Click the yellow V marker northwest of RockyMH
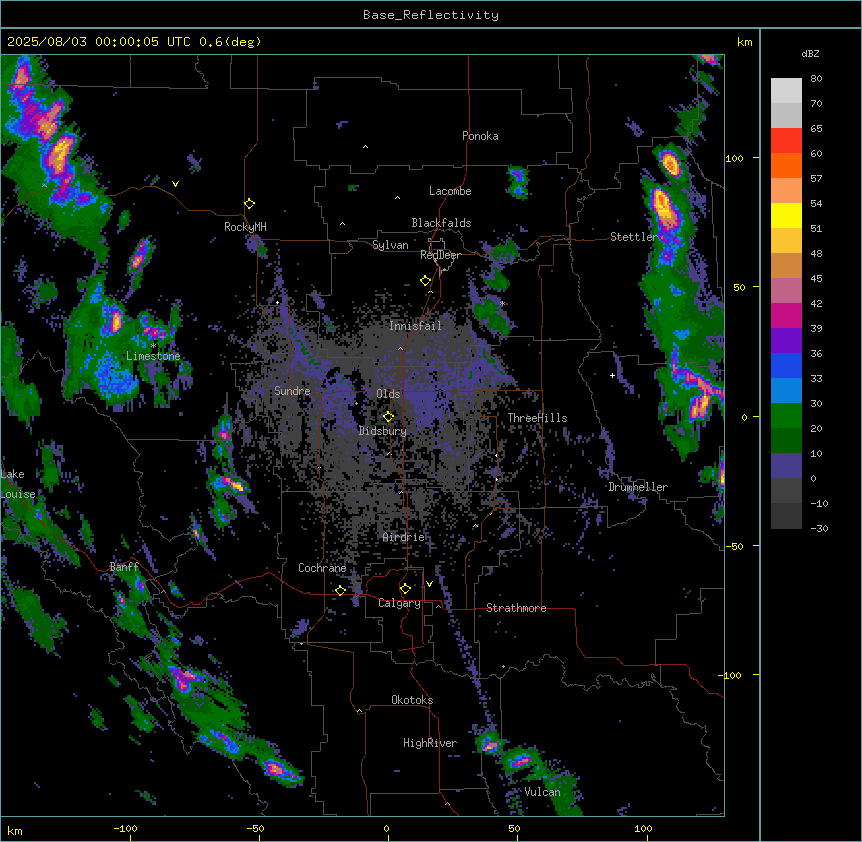The width and height of the screenshot is (862, 842). click(175, 184)
